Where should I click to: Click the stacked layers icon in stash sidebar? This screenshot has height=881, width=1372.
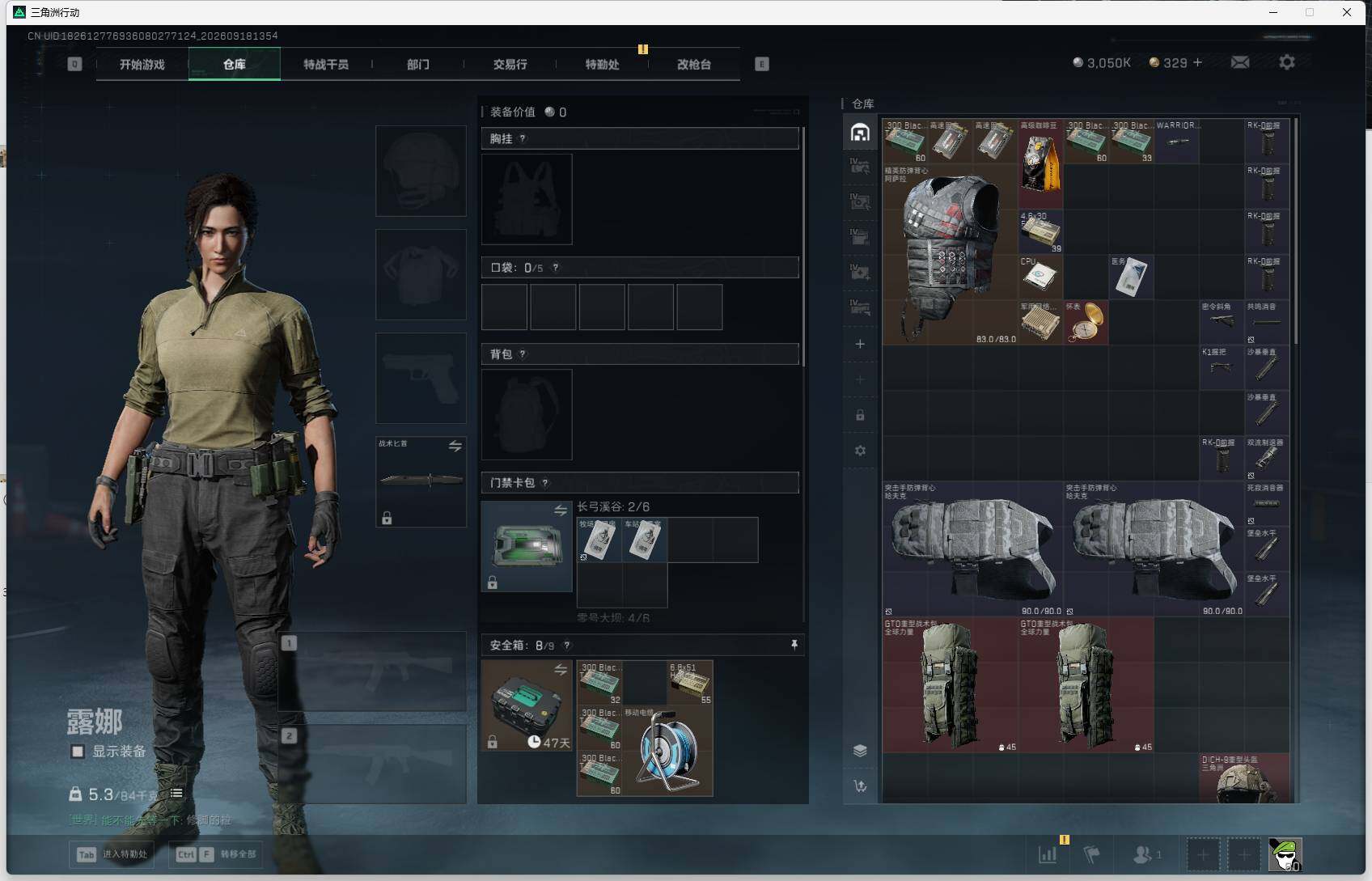pyautogui.click(x=860, y=750)
